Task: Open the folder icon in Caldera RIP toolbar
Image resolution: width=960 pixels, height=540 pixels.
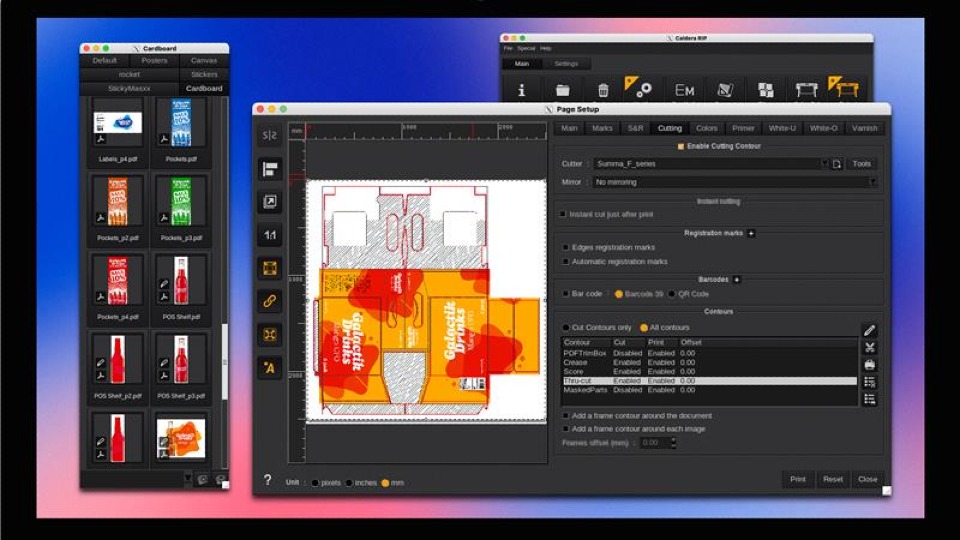Action: pos(563,90)
